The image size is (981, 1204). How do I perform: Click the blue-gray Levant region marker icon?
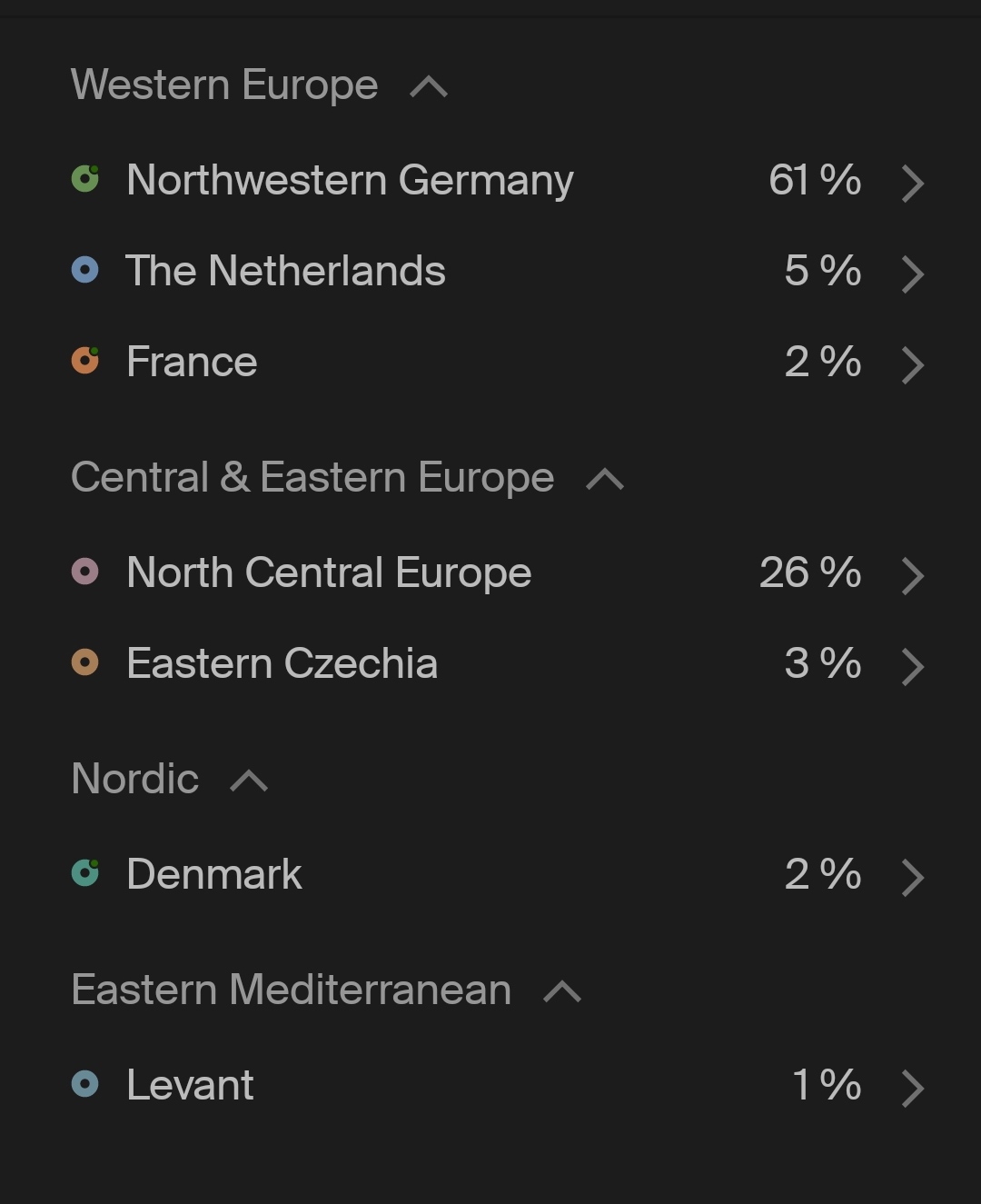pos(85,1084)
